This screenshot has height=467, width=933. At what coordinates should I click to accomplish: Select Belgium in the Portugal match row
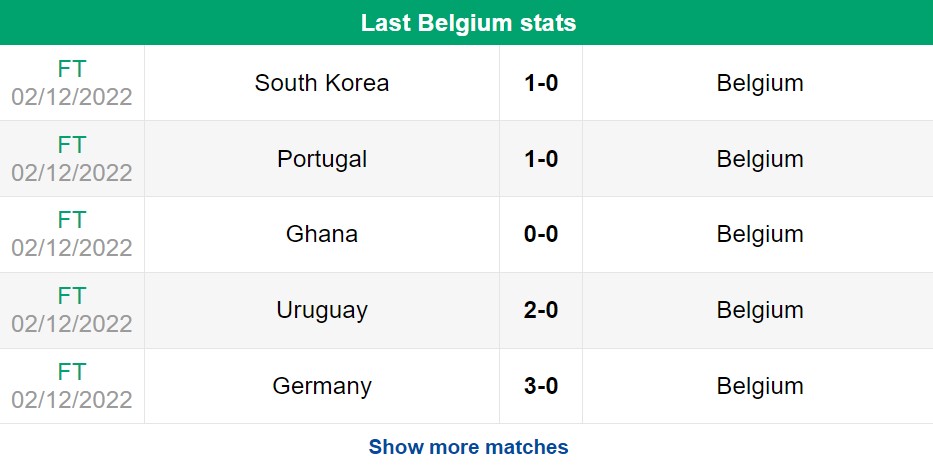(760, 159)
